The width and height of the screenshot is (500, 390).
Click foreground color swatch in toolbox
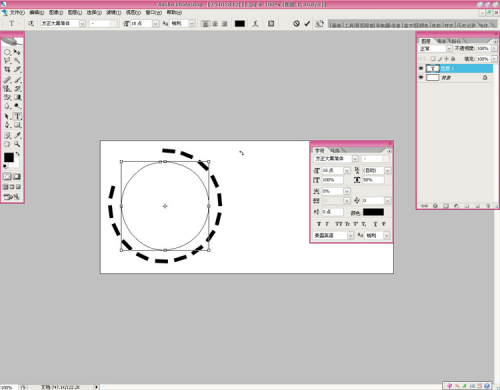(9, 158)
